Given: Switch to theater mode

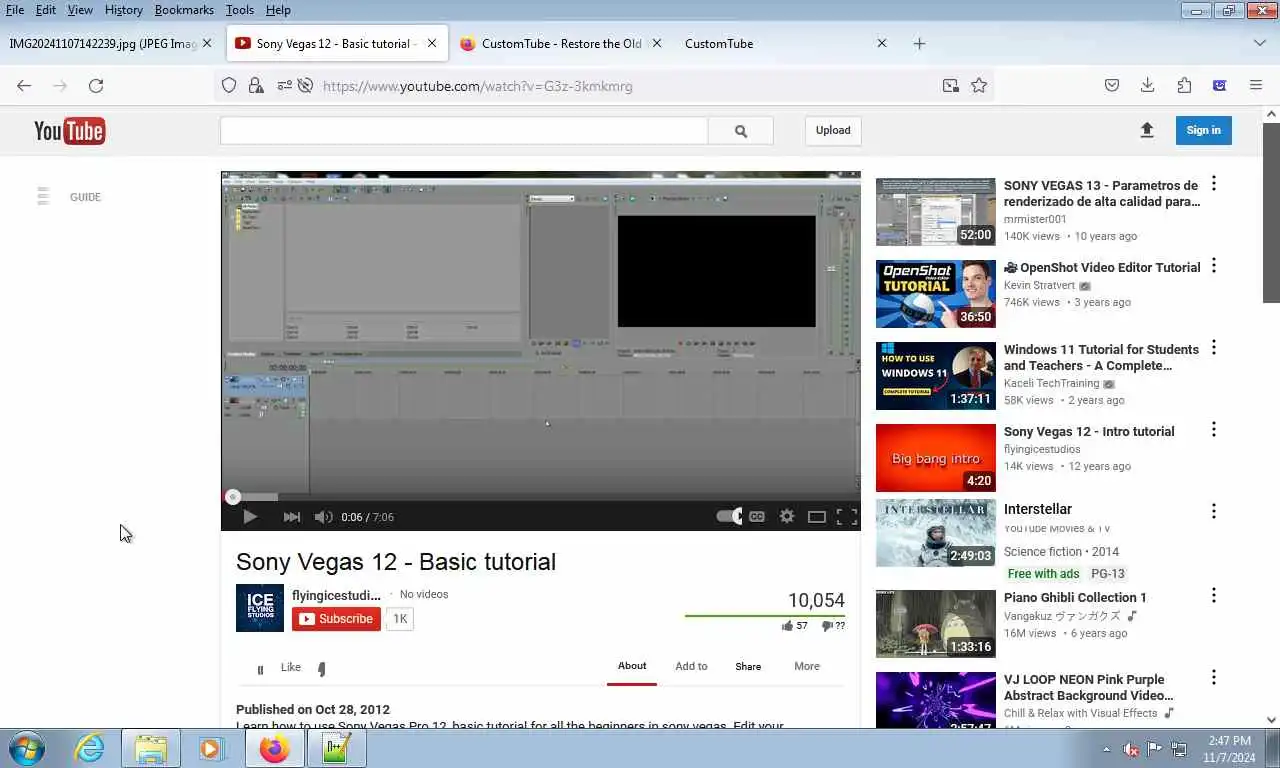Looking at the screenshot, I should click(x=817, y=517).
